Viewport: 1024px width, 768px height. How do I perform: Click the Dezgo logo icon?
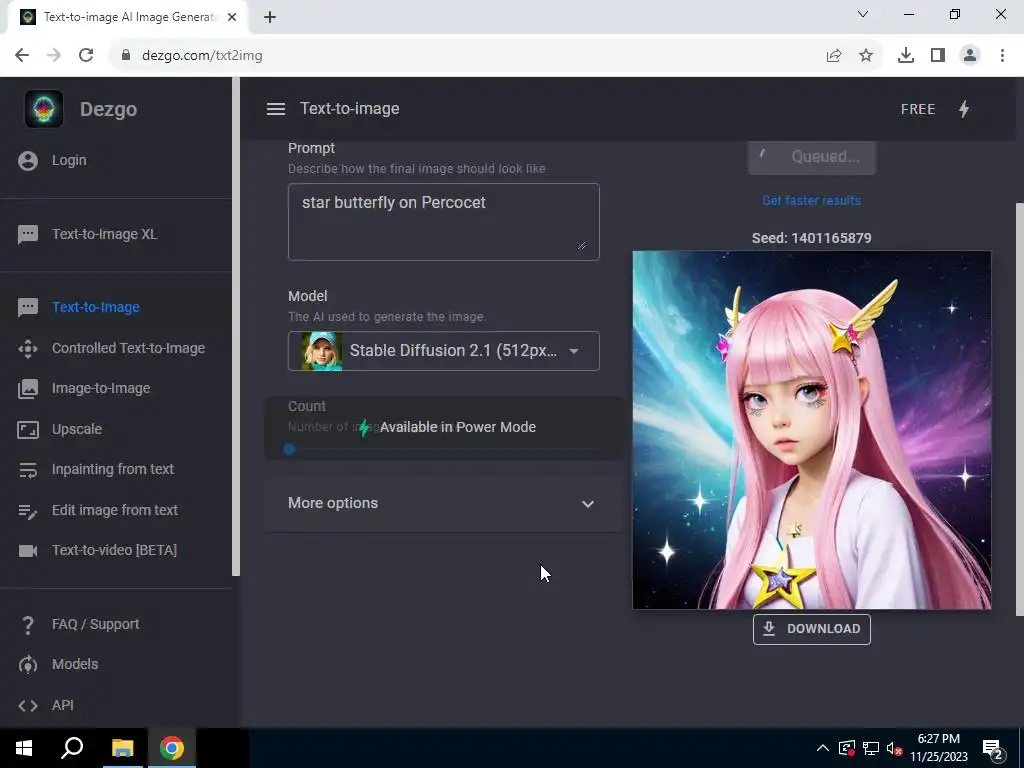coord(44,108)
